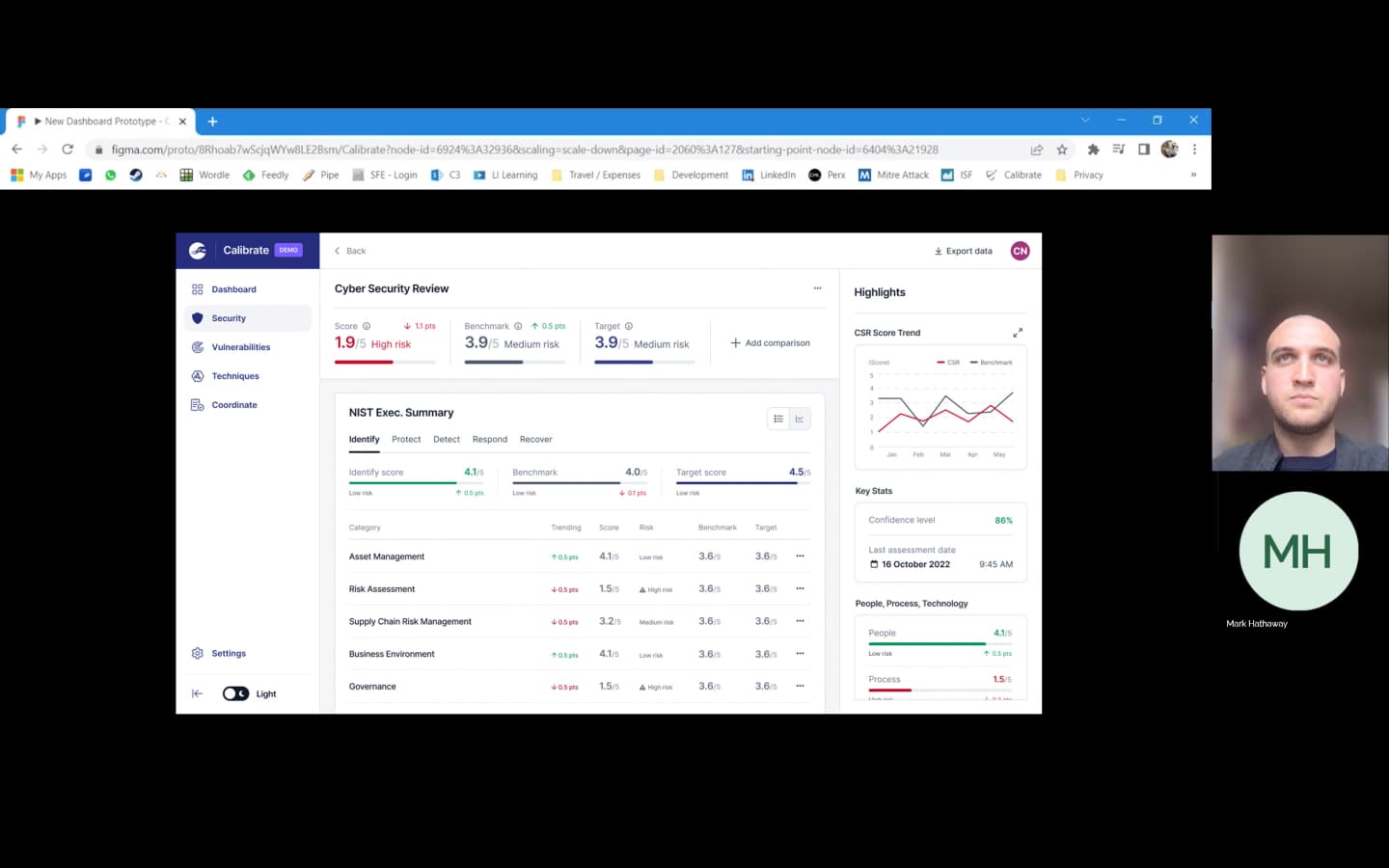Screen dimensions: 1389x868
Task: Click Add comparison button
Action: tap(770, 343)
